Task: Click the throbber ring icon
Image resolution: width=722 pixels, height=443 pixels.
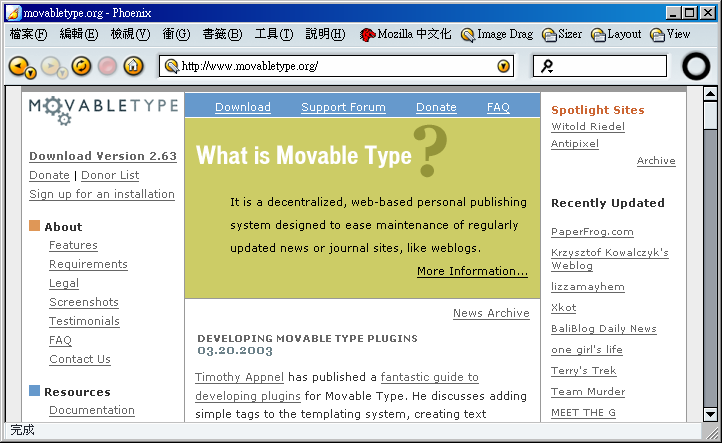Action: [696, 66]
